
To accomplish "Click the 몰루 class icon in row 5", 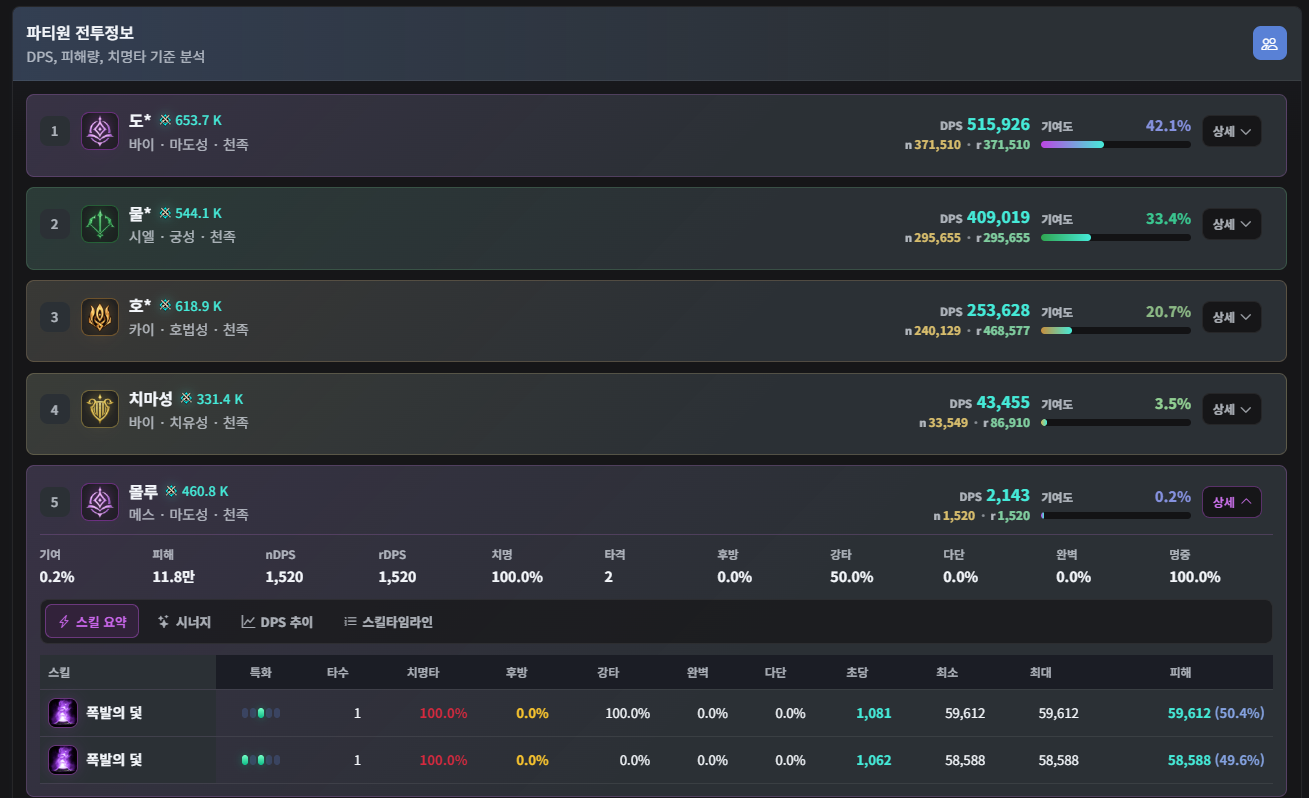I will 100,502.
